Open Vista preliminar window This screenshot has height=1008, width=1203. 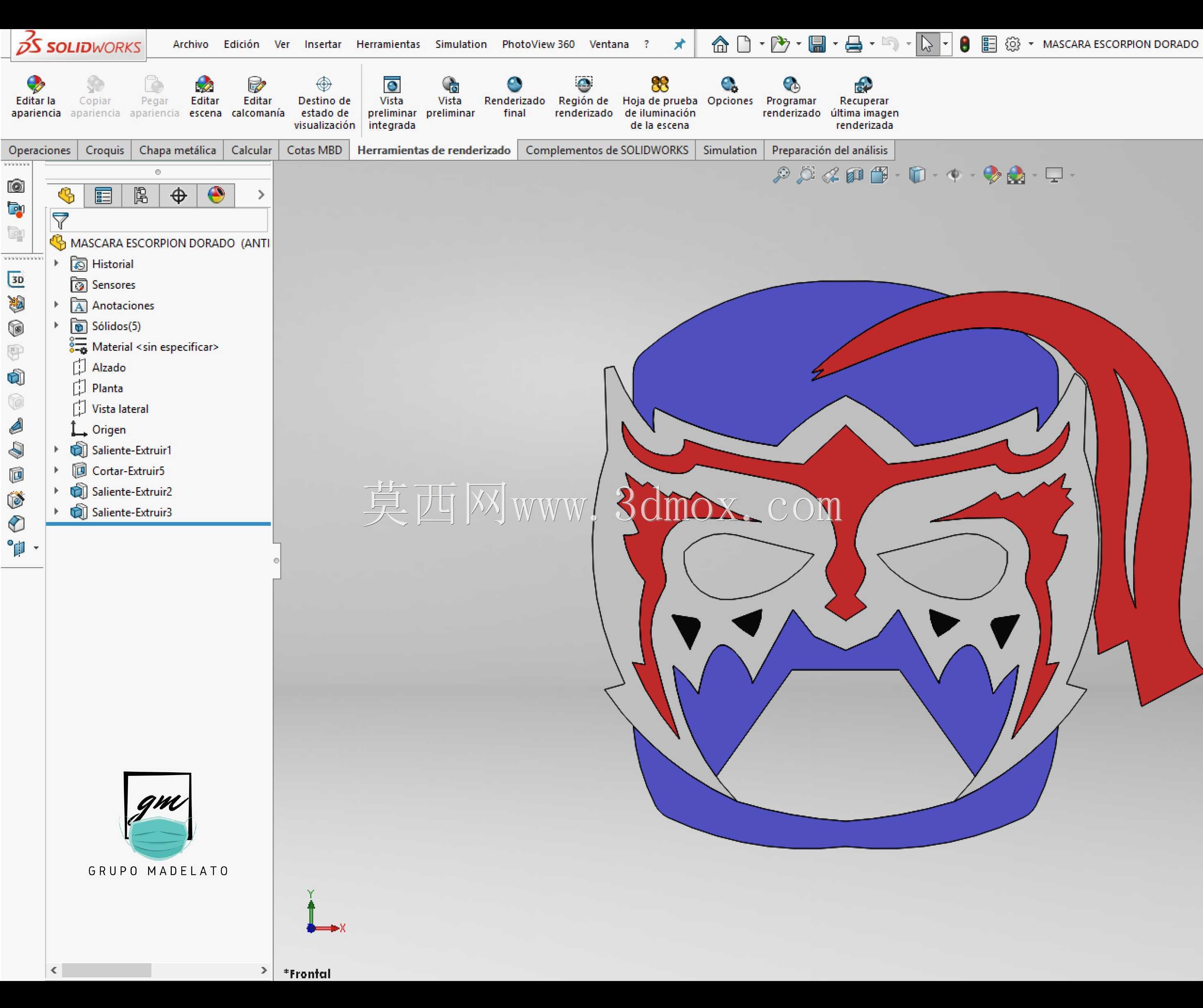click(450, 97)
